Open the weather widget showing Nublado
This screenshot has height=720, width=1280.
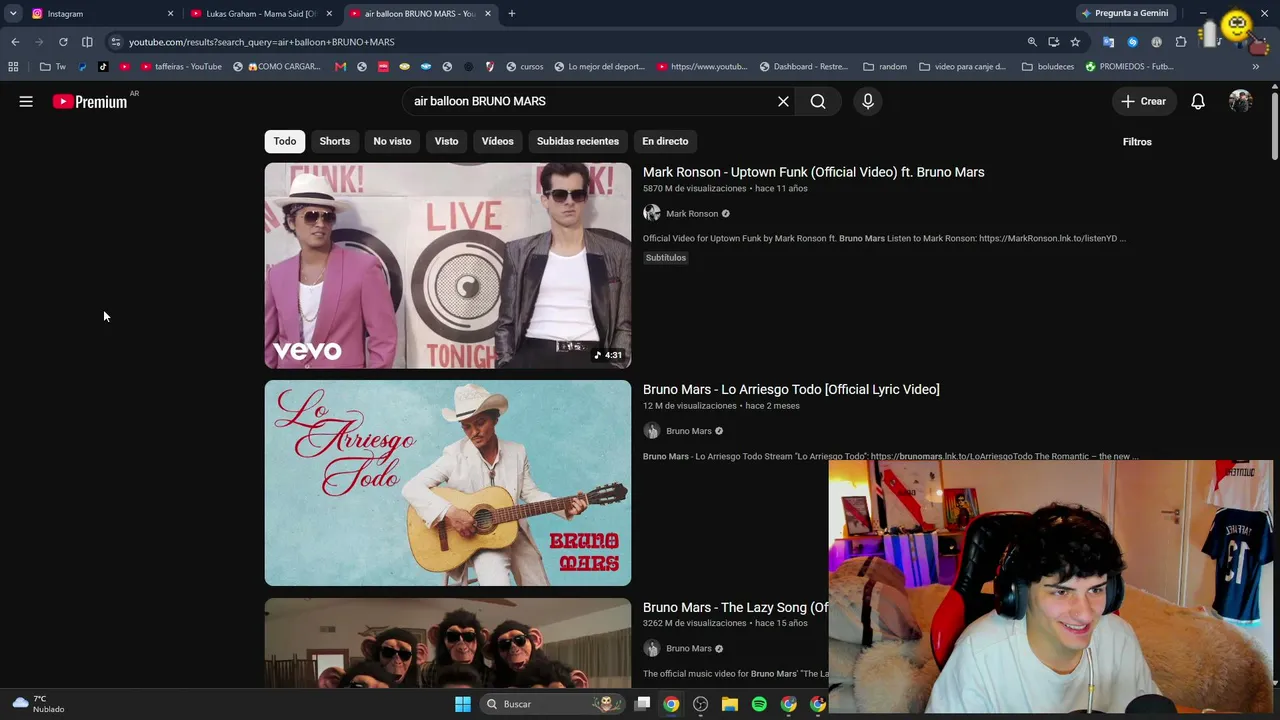click(x=38, y=704)
